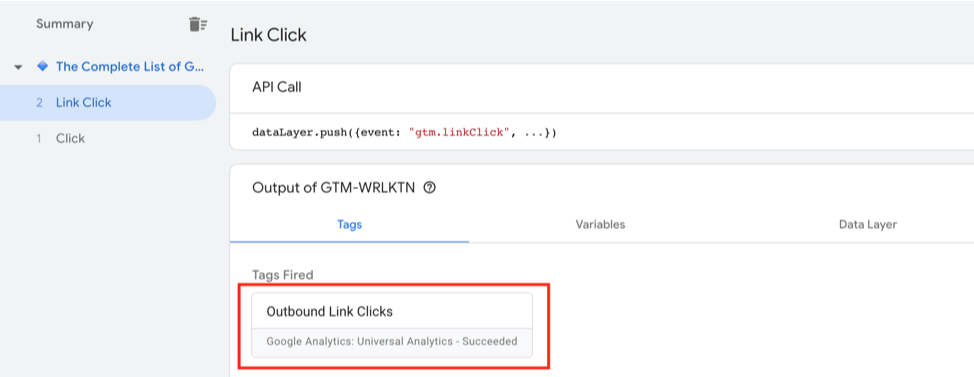Select event 2 Link Click in the sidebar
This screenshot has width=974, height=377.
click(107, 102)
